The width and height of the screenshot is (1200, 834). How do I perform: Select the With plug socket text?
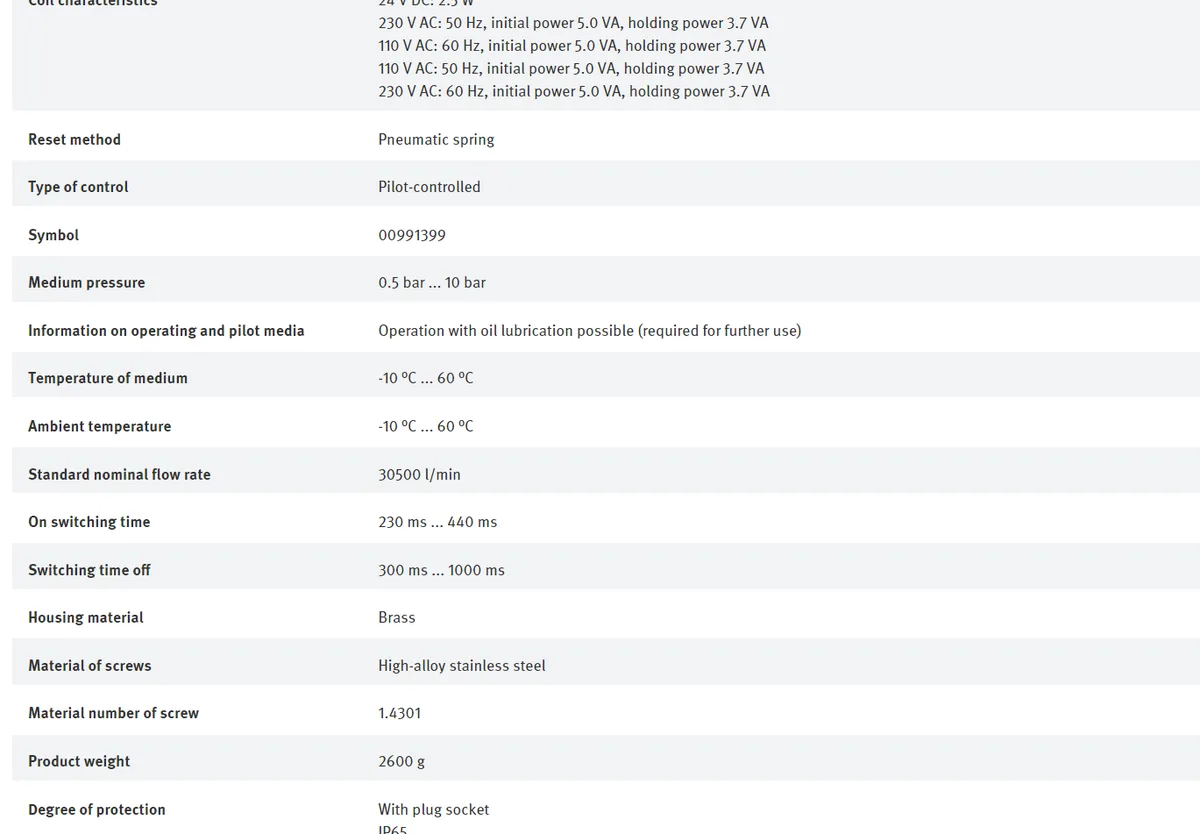[x=434, y=809]
